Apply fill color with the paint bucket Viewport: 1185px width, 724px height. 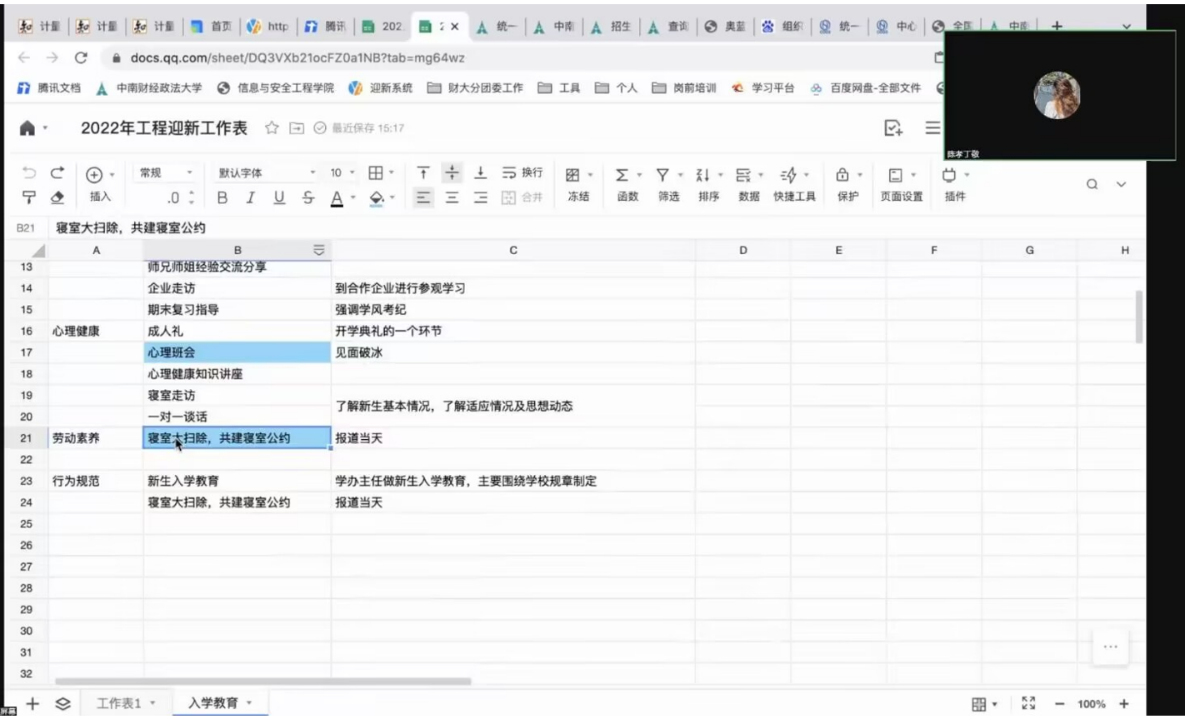click(376, 198)
